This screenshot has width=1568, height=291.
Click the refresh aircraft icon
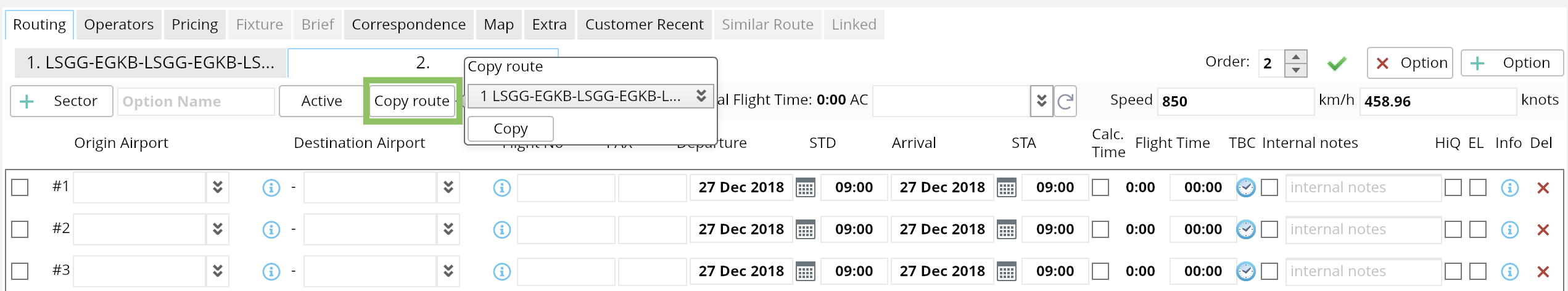1065,101
